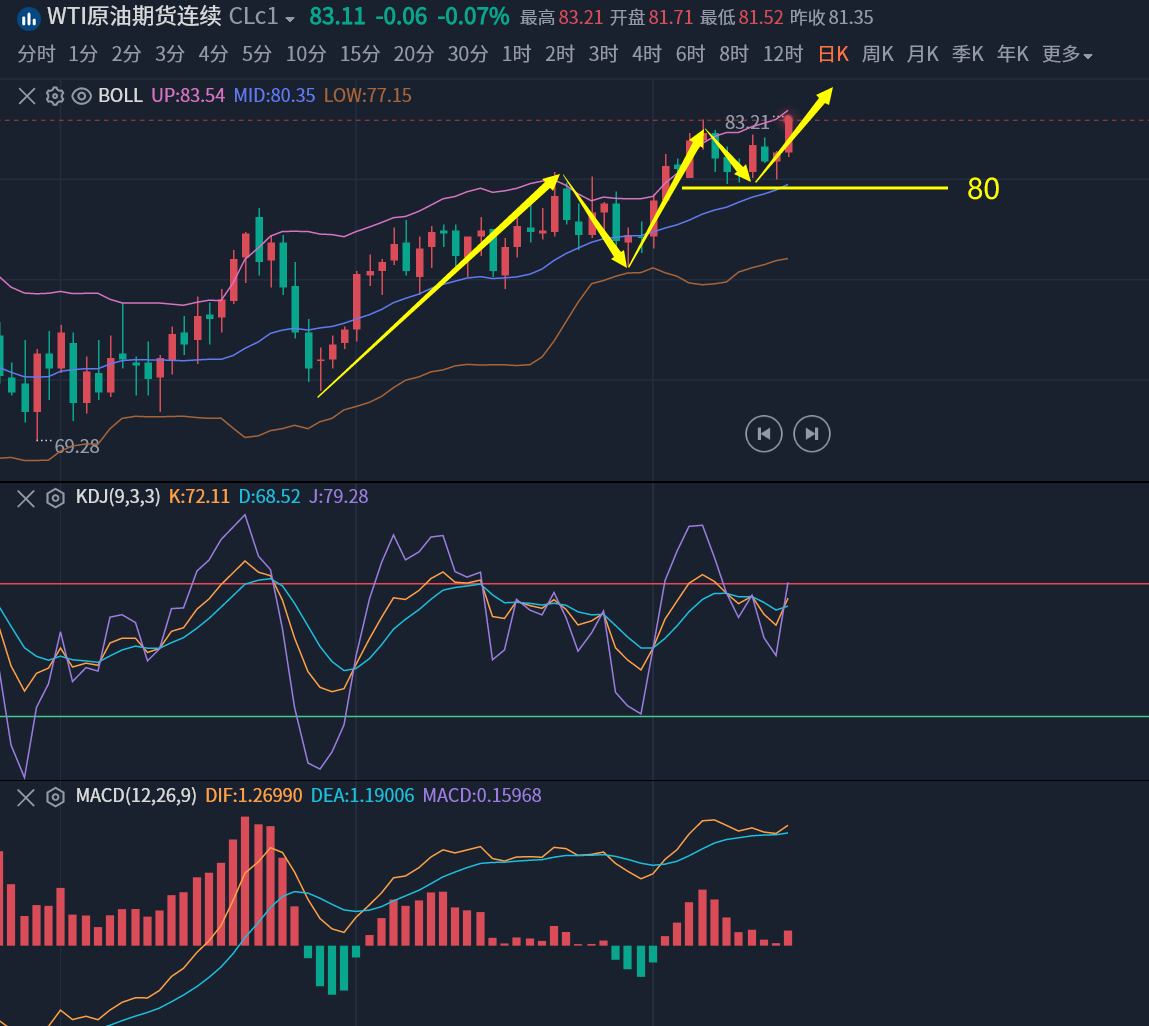The image size is (1149, 1026).
Task: Click the 80 support level label
Action: click(x=983, y=189)
